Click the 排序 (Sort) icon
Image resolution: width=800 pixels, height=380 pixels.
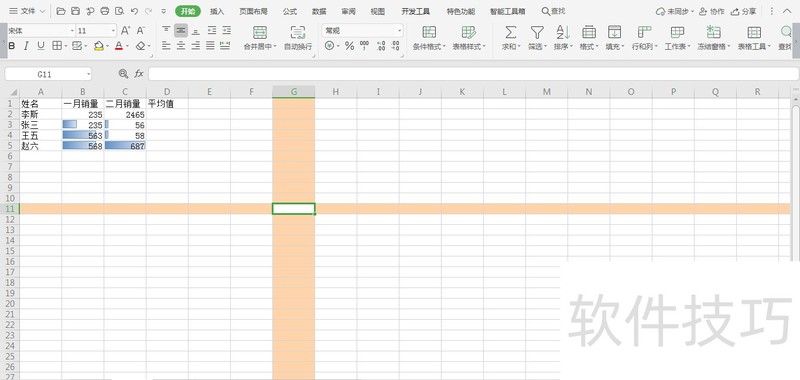(563, 33)
